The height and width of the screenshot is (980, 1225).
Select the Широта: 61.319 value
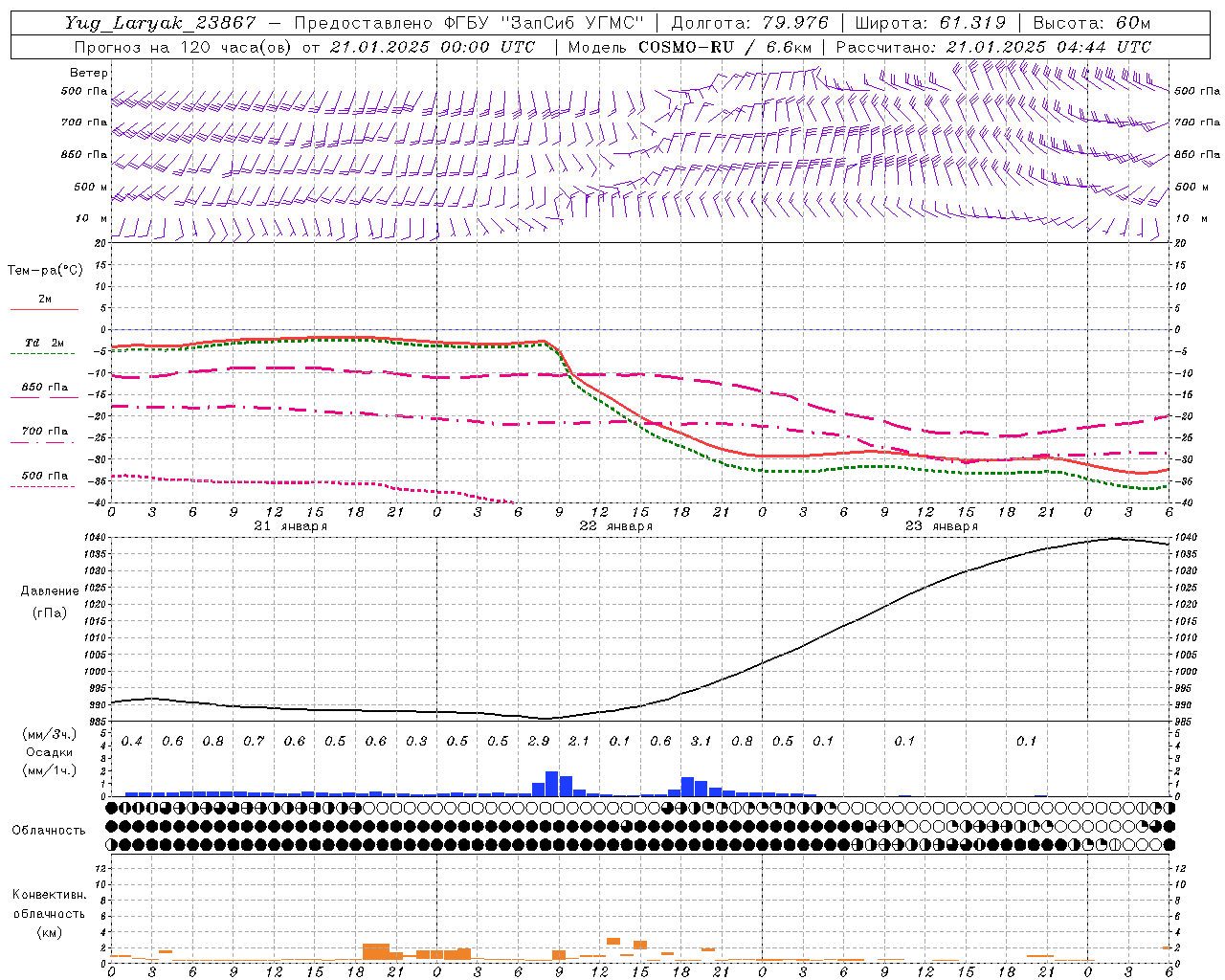930,24
